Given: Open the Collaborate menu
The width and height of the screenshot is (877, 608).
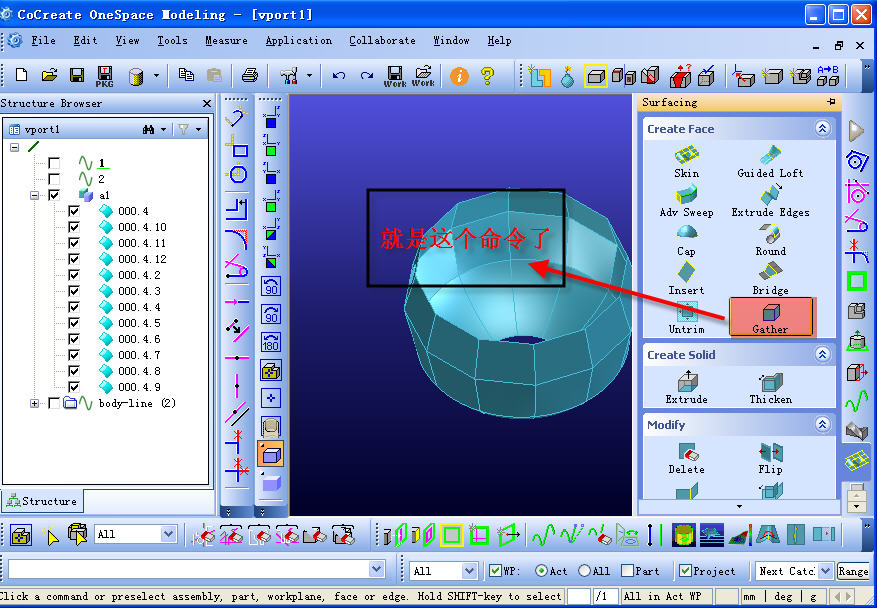Looking at the screenshot, I should coord(382,40).
